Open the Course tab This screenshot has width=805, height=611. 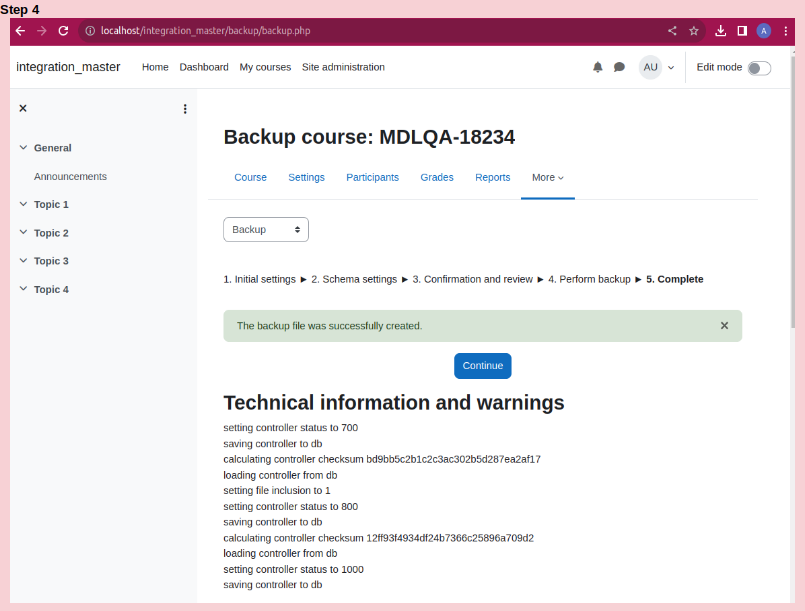(x=251, y=178)
